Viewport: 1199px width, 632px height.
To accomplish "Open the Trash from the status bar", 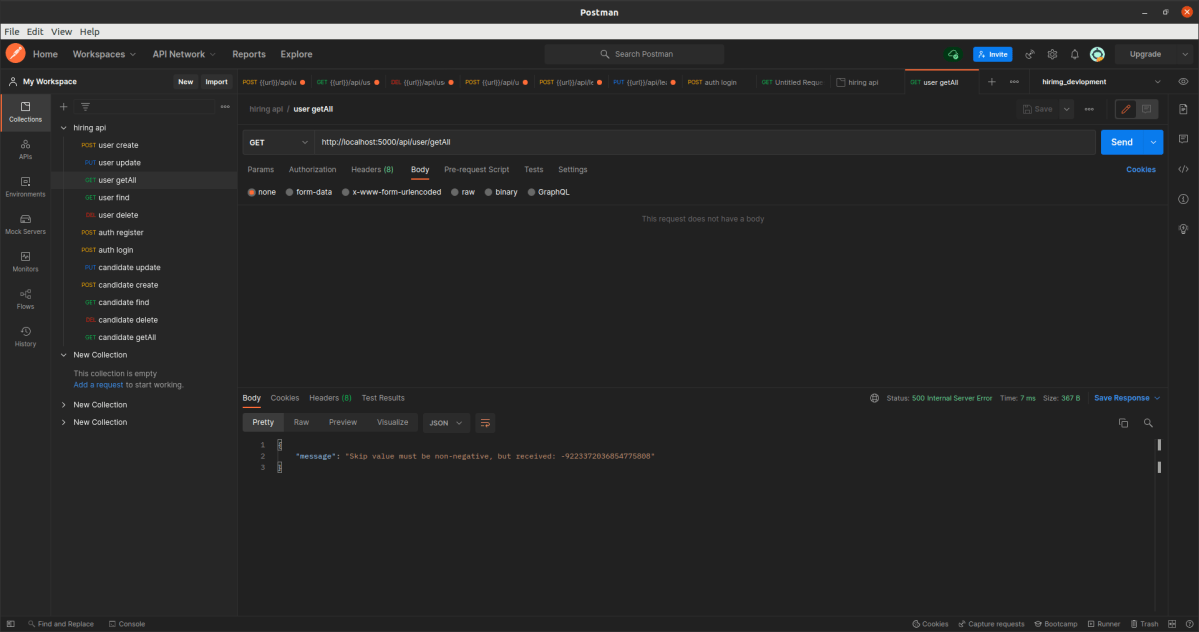I will coord(1143,623).
